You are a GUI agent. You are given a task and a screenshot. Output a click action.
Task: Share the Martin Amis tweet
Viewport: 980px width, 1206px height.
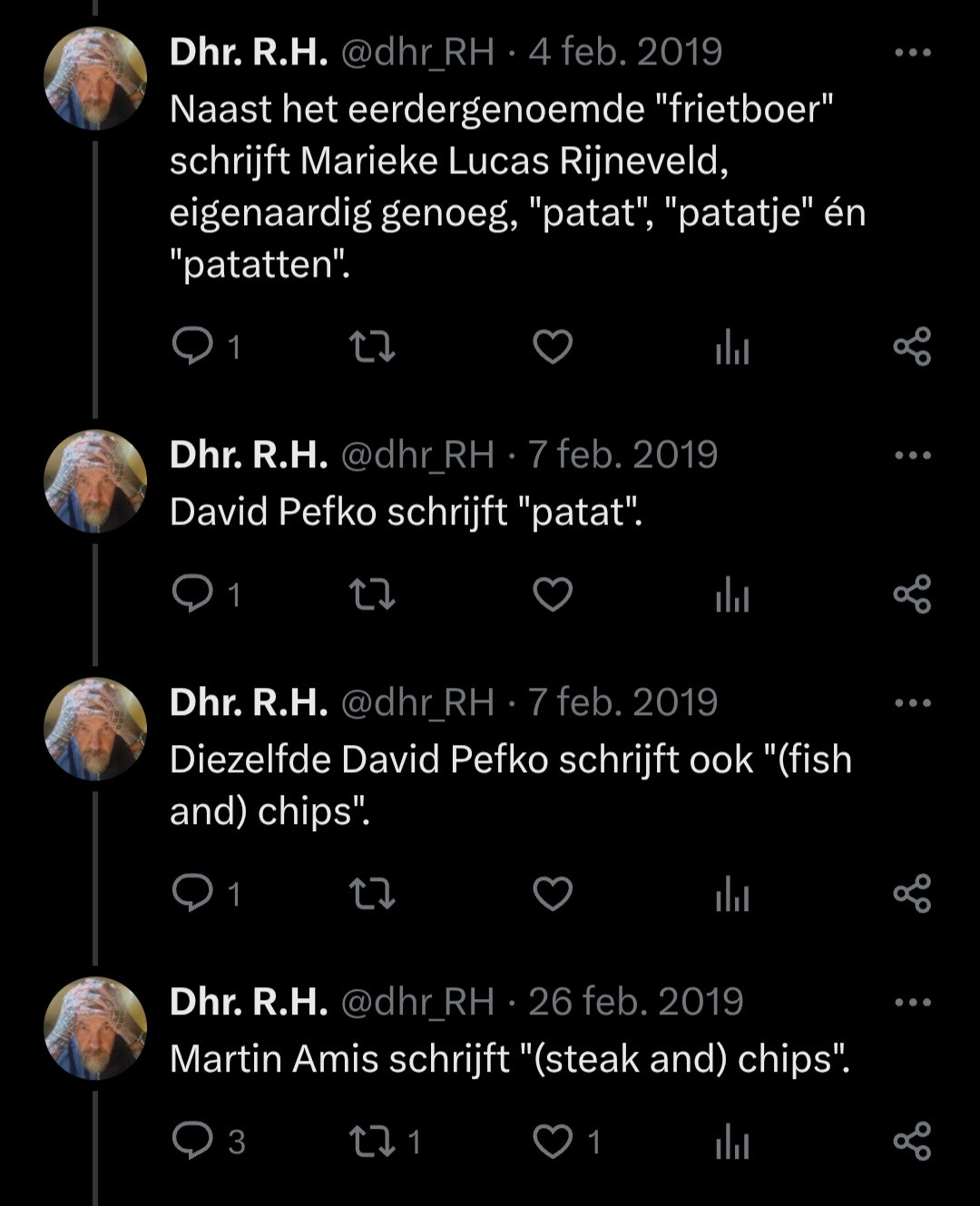click(912, 1141)
